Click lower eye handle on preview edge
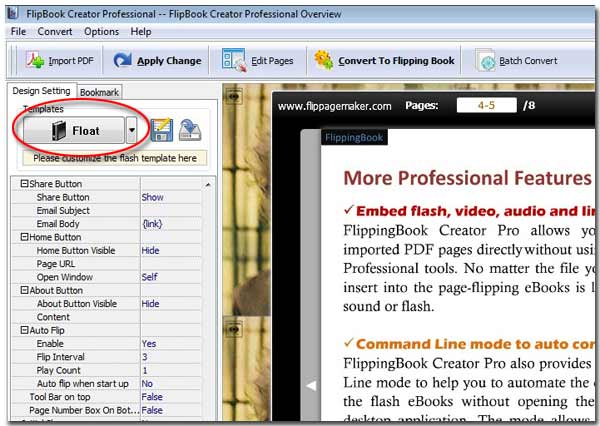Image resolution: width=600 pixels, height=426 pixels. [x=234, y=329]
